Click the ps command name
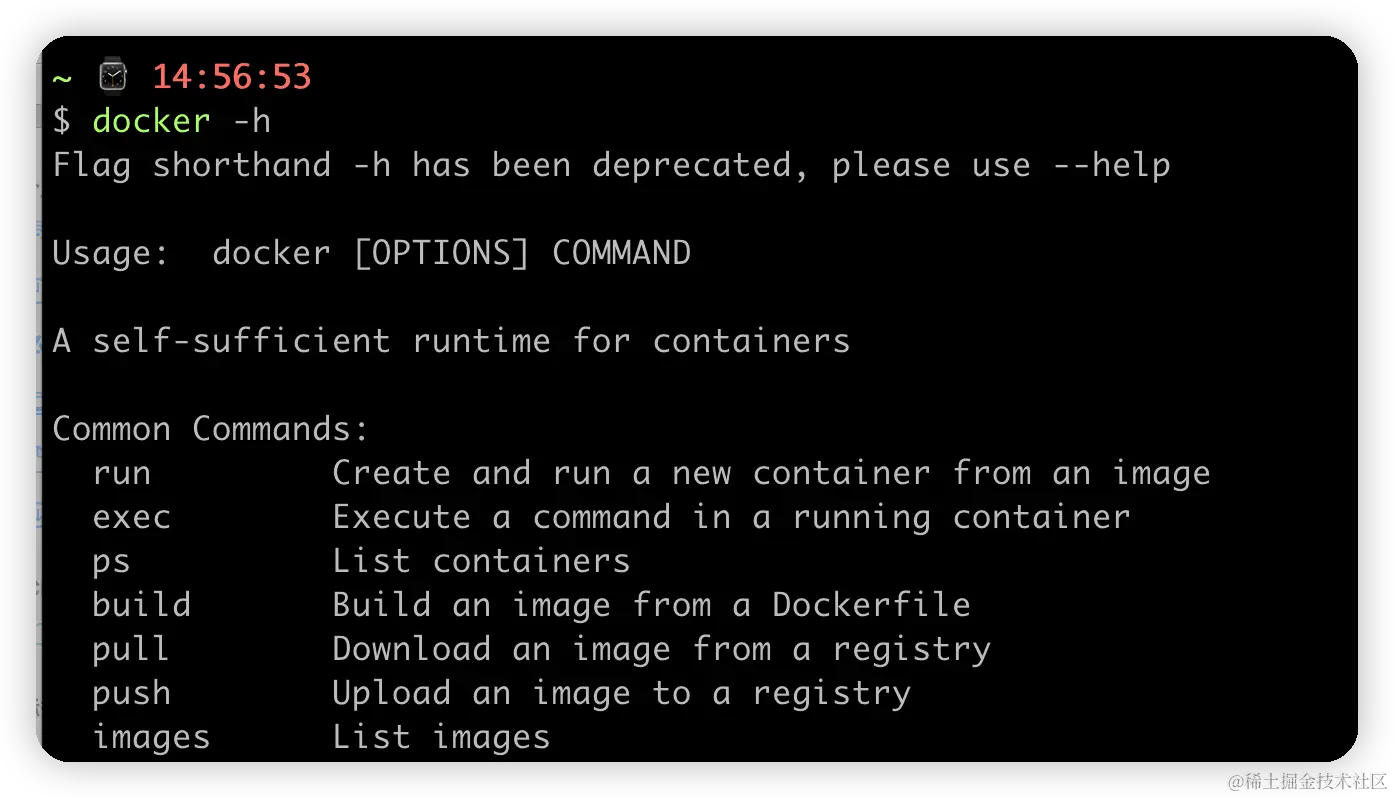1394x798 pixels. (111, 561)
